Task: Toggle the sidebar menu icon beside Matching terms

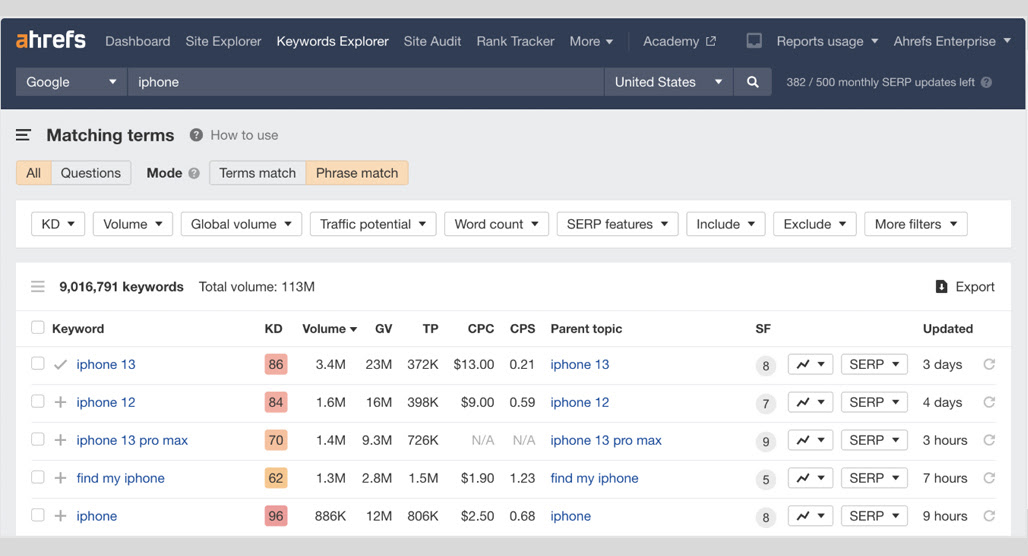Action: [23, 135]
